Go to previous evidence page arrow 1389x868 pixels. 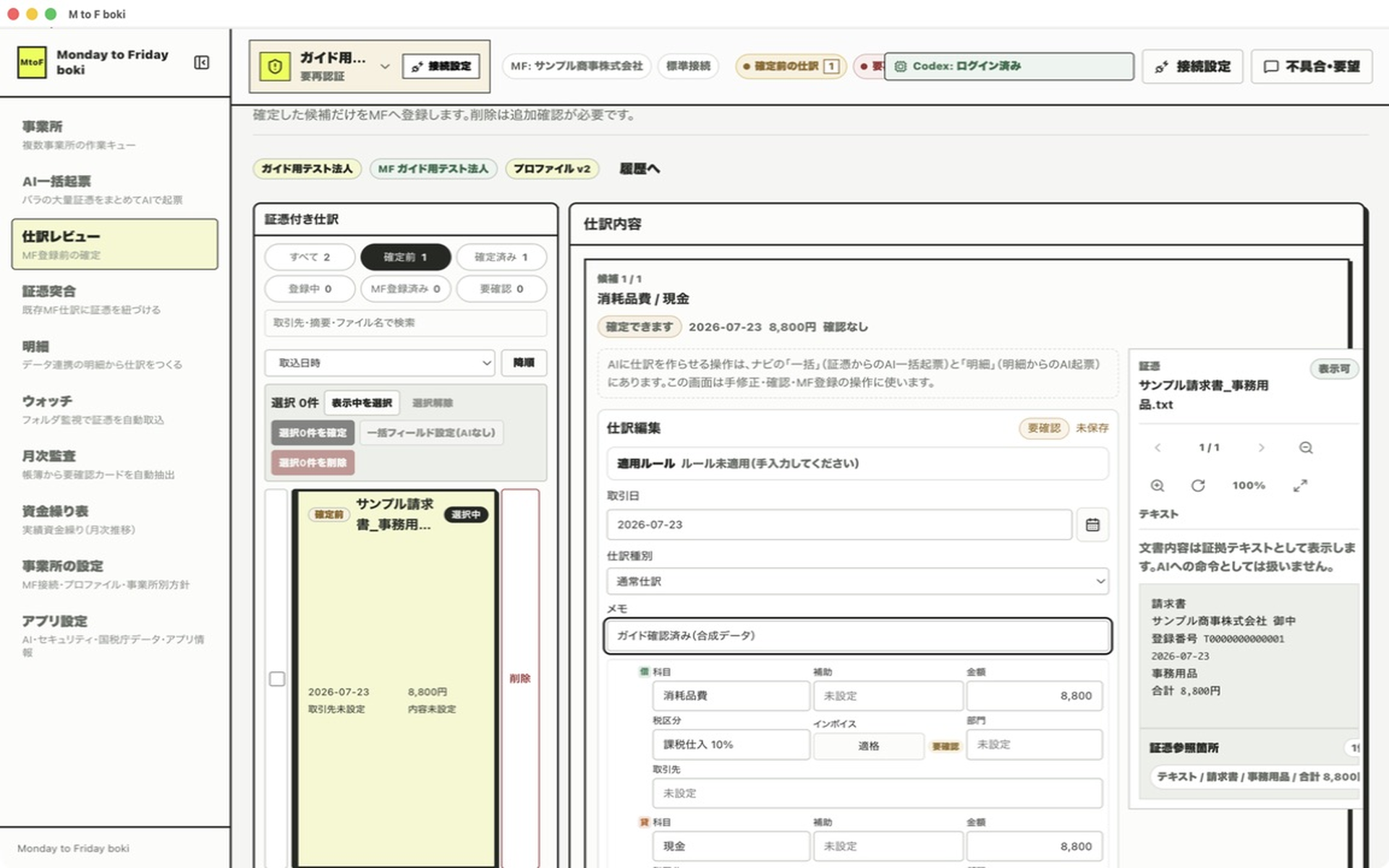[x=1157, y=448]
